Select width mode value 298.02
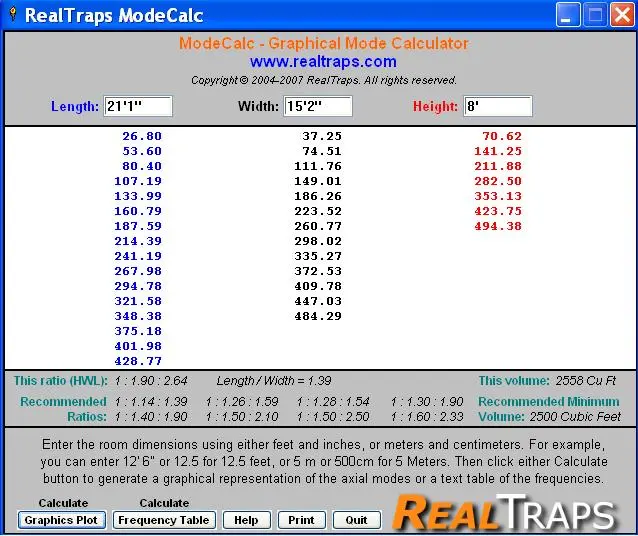The image size is (638, 536). (318, 241)
